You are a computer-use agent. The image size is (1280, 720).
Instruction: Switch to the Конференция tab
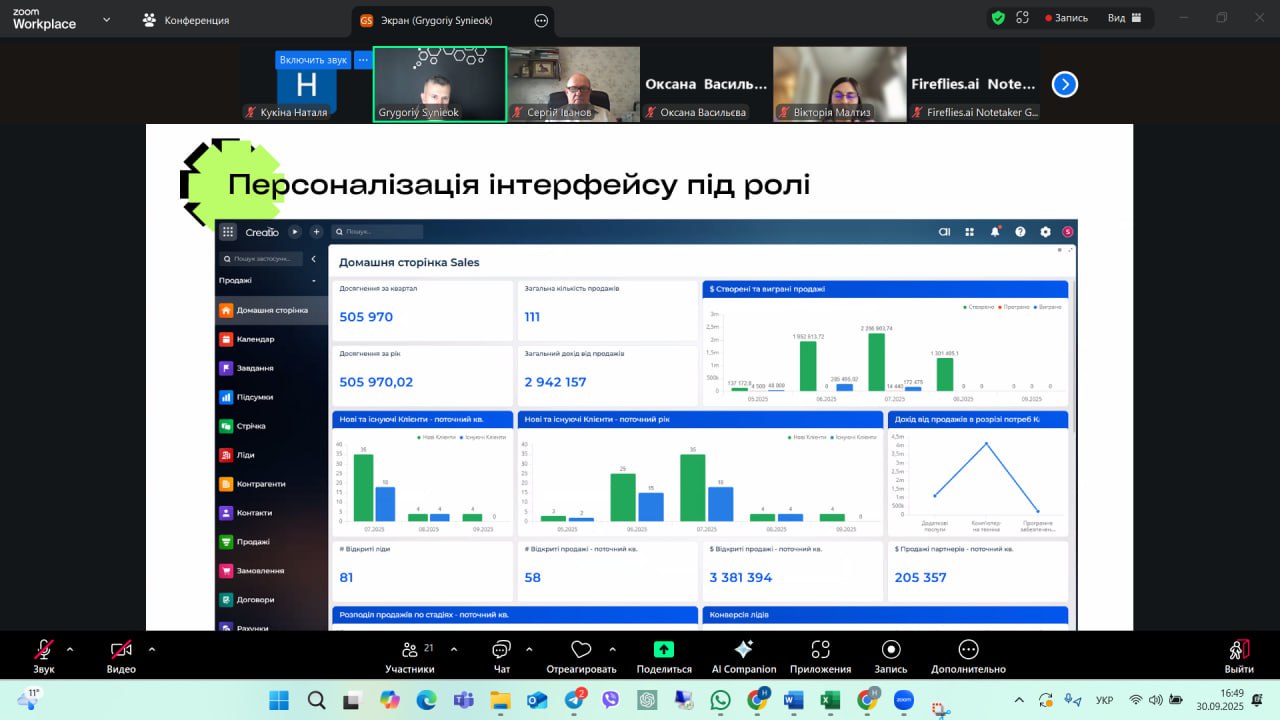click(186, 20)
